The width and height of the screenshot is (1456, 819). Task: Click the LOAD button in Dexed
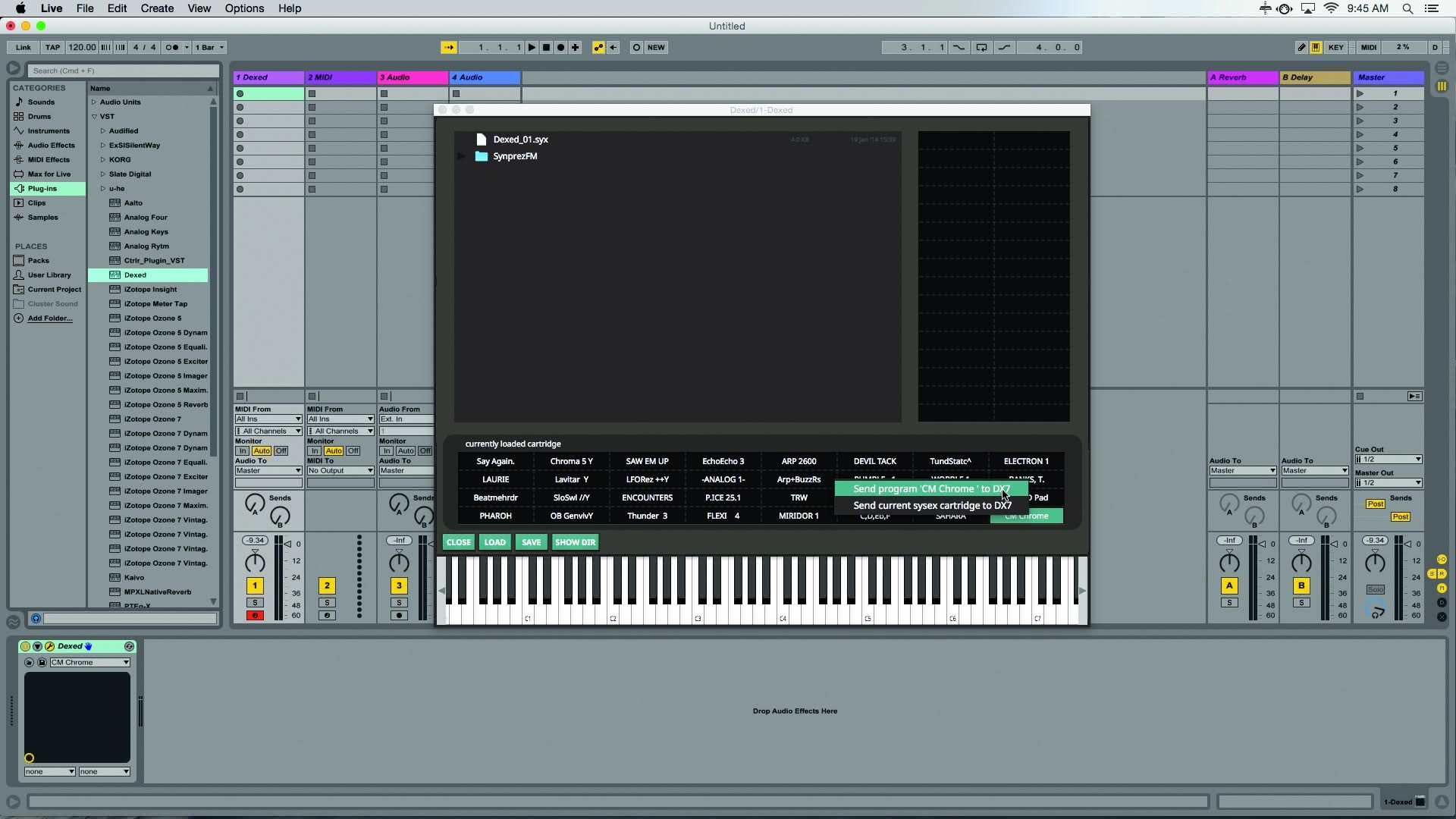click(x=494, y=542)
